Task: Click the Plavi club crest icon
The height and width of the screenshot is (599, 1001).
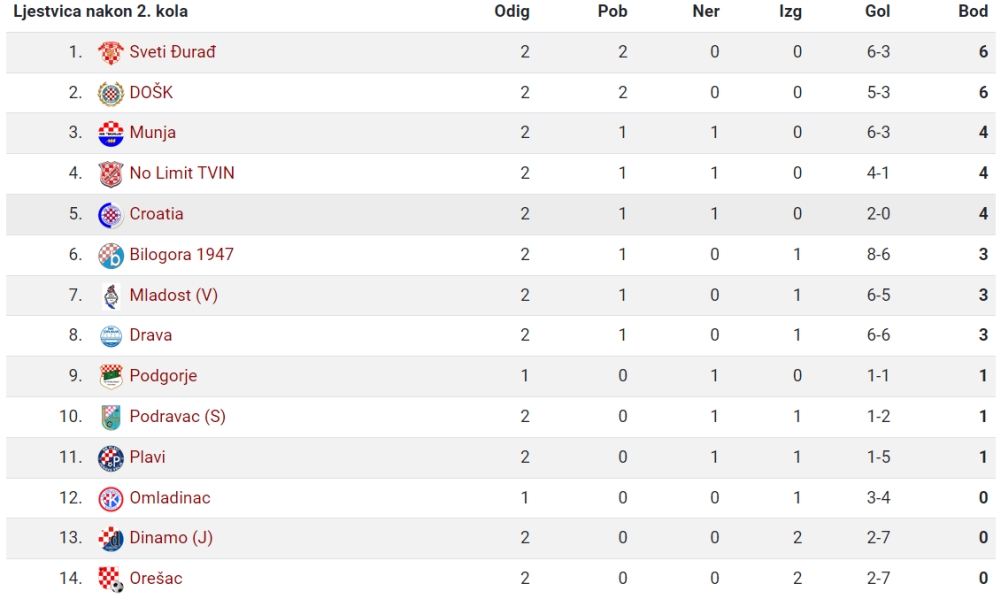Action: (x=110, y=458)
